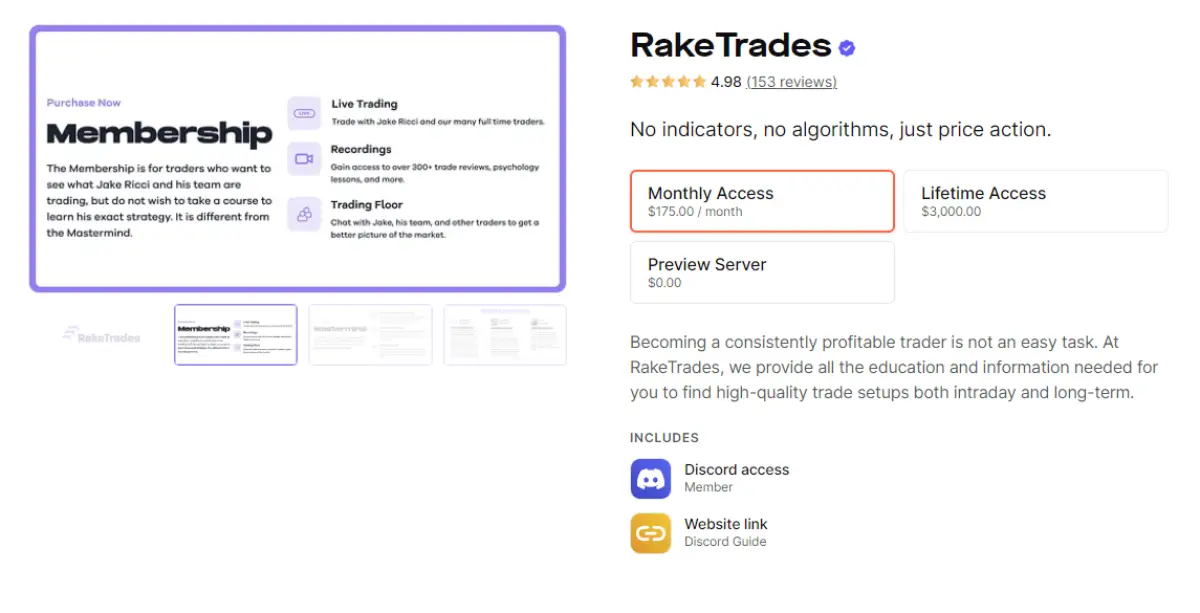Click the Trading Floor people icon

click(304, 214)
